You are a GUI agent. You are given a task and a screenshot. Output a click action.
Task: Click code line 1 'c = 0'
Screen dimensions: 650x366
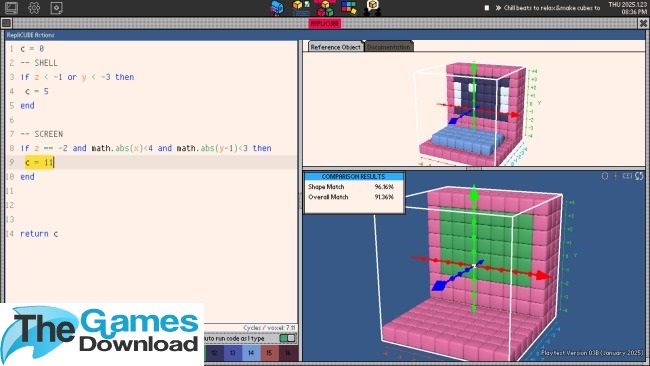pyautogui.click(x=32, y=48)
